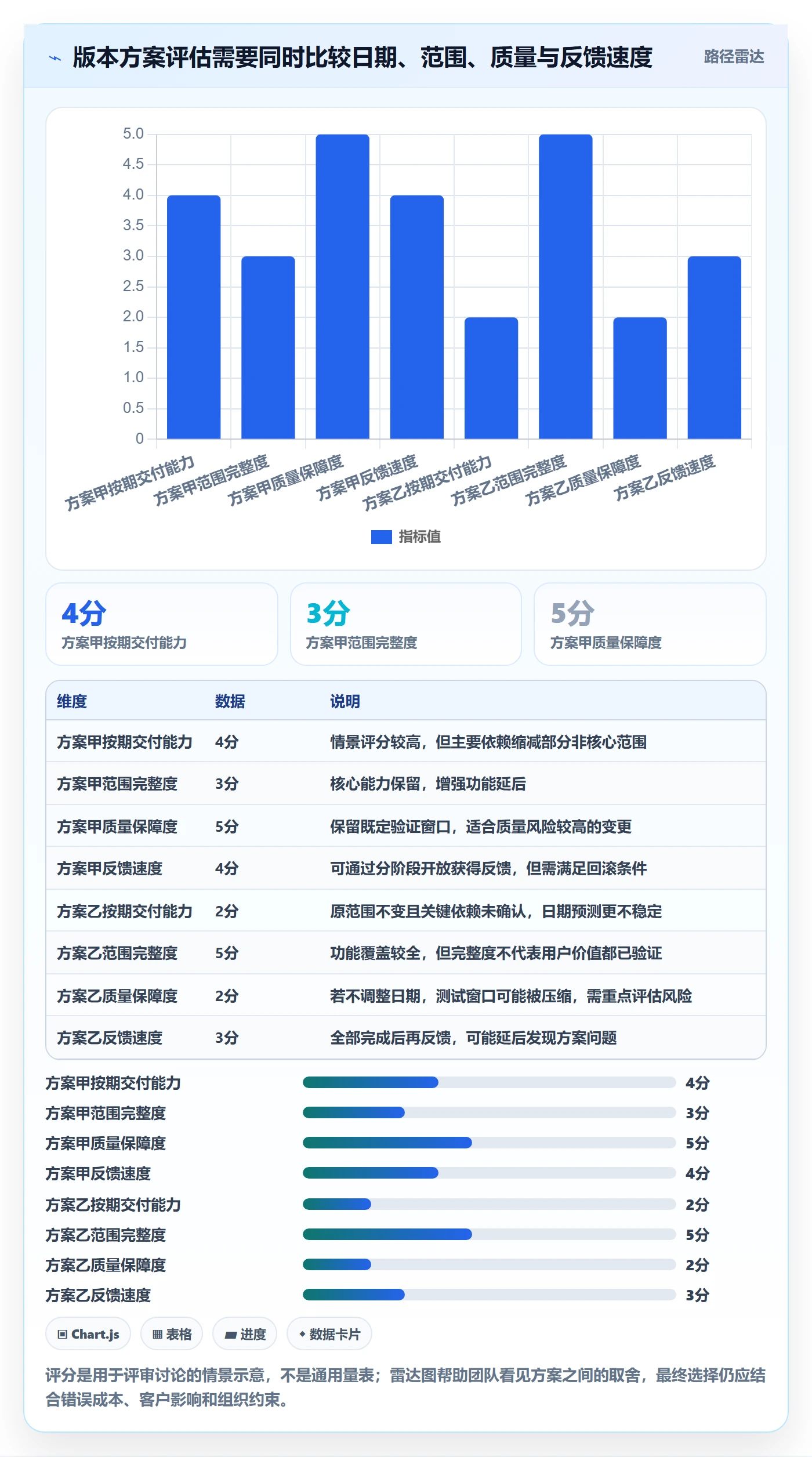This screenshot has height=1457, width=812.
Task: Click the 方案乙按期交付能力 table row name
Action: tap(125, 911)
